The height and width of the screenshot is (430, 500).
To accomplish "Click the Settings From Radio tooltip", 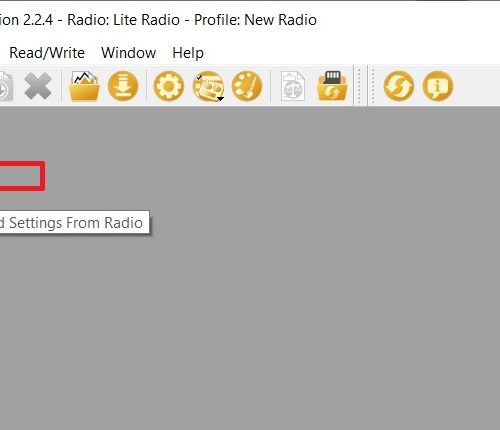I will pyautogui.click(x=74, y=222).
